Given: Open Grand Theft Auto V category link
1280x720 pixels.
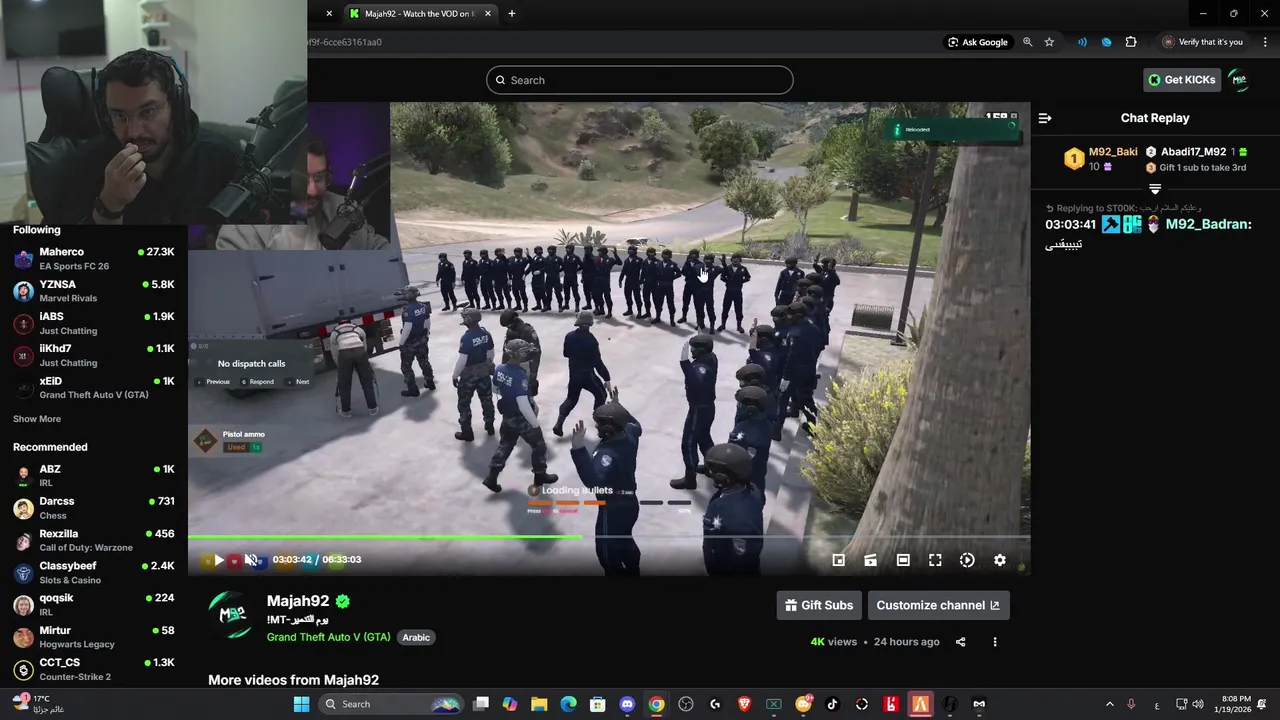Looking at the screenshot, I should click(x=328, y=637).
